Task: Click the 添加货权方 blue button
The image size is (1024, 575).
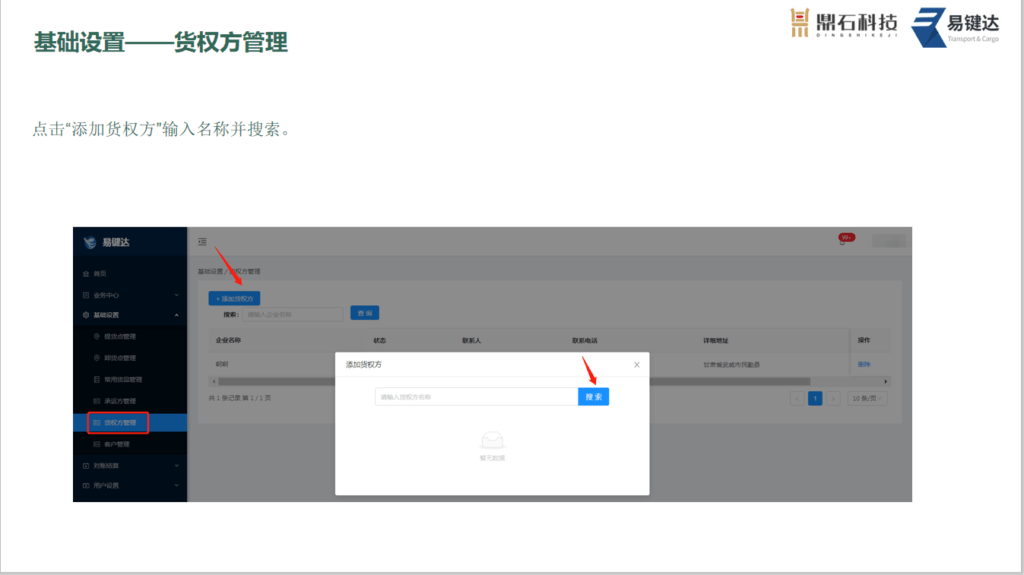Action: tap(234, 299)
